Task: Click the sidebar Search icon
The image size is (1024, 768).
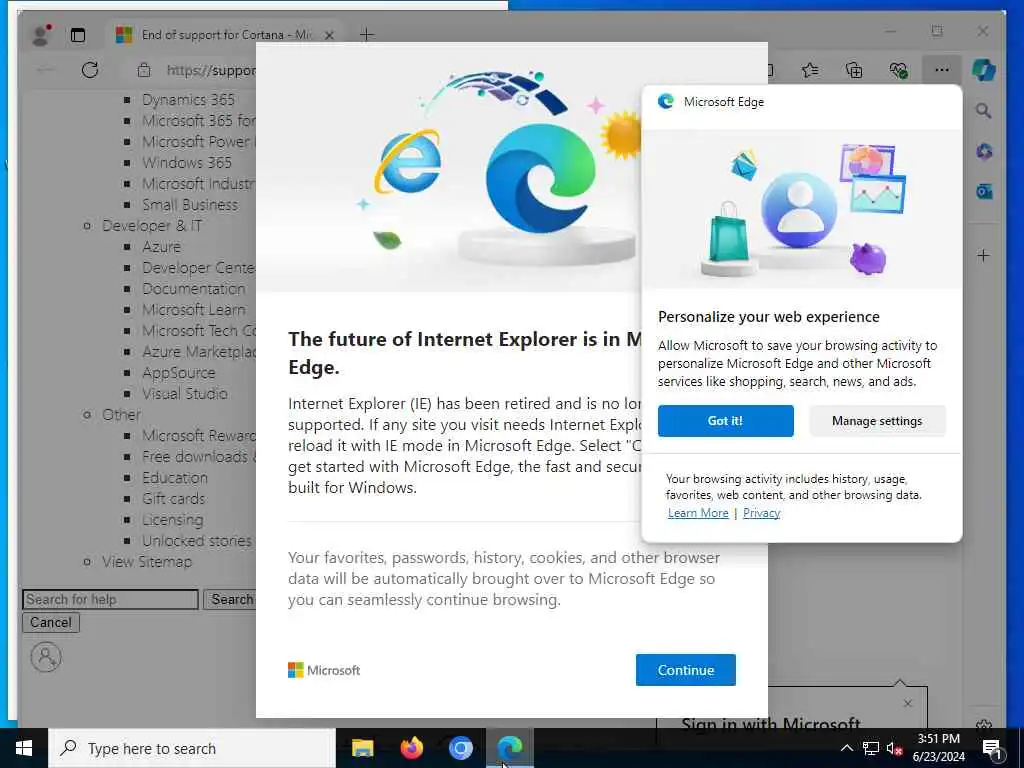Action: pyautogui.click(x=984, y=111)
